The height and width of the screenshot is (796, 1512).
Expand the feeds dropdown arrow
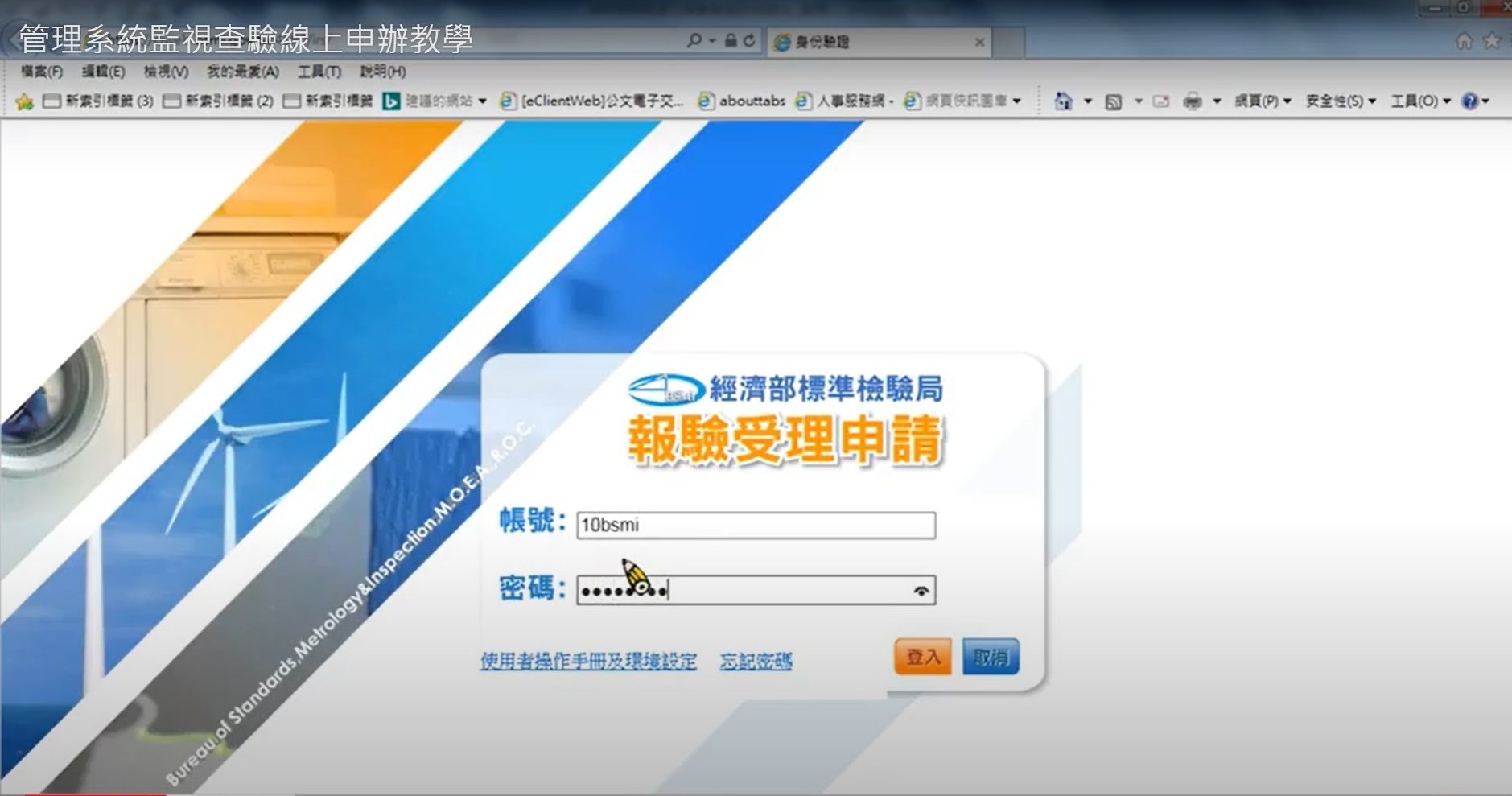(1138, 101)
